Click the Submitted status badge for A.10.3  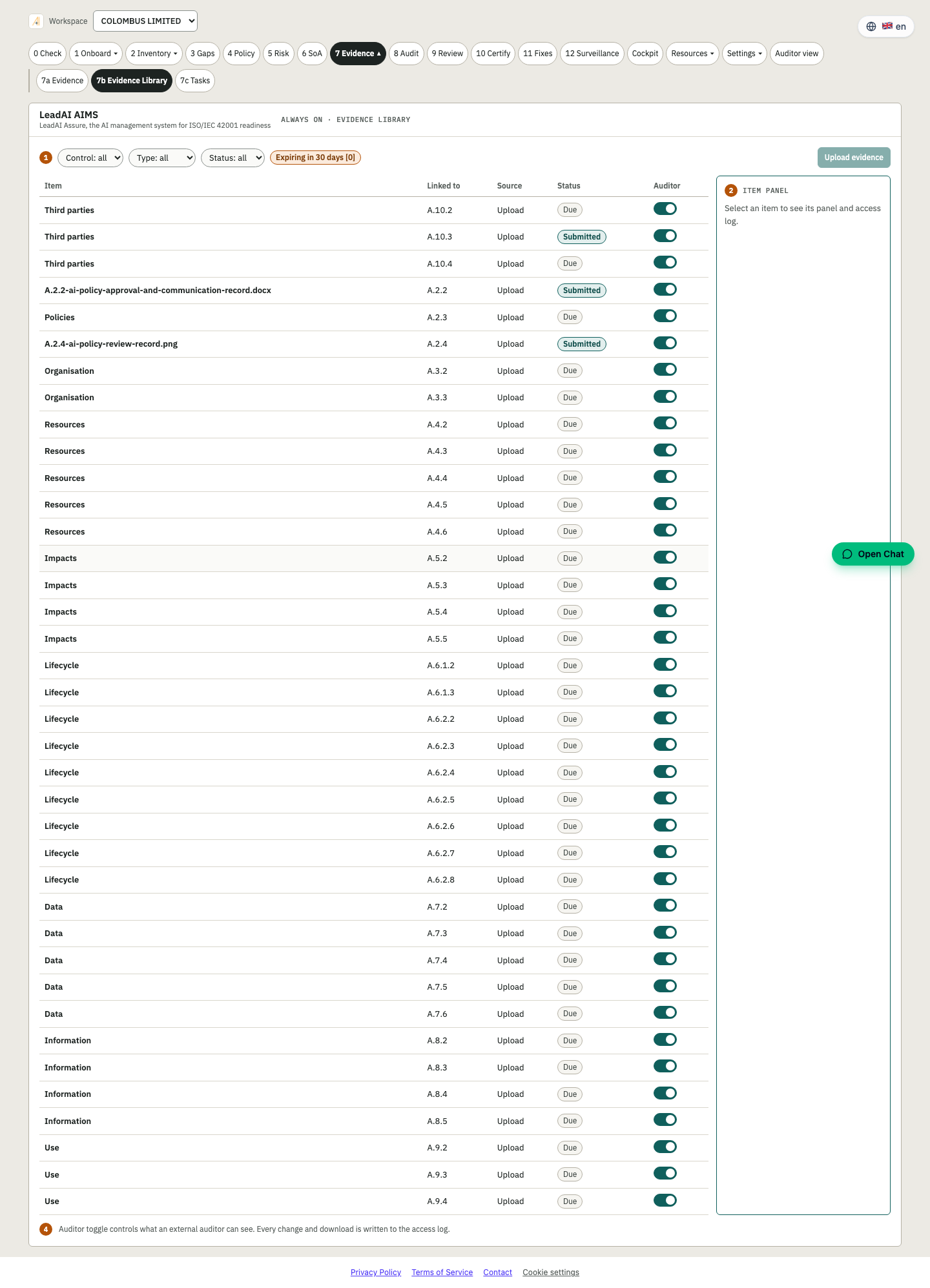[582, 237]
